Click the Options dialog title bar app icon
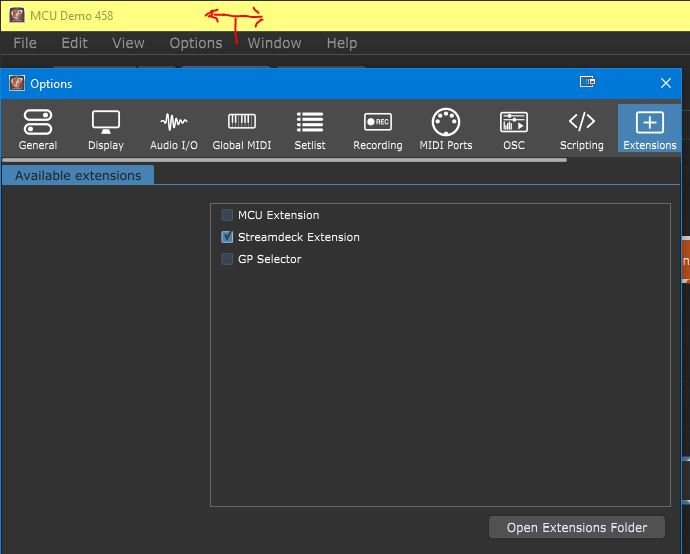The image size is (690, 554). click(x=17, y=83)
